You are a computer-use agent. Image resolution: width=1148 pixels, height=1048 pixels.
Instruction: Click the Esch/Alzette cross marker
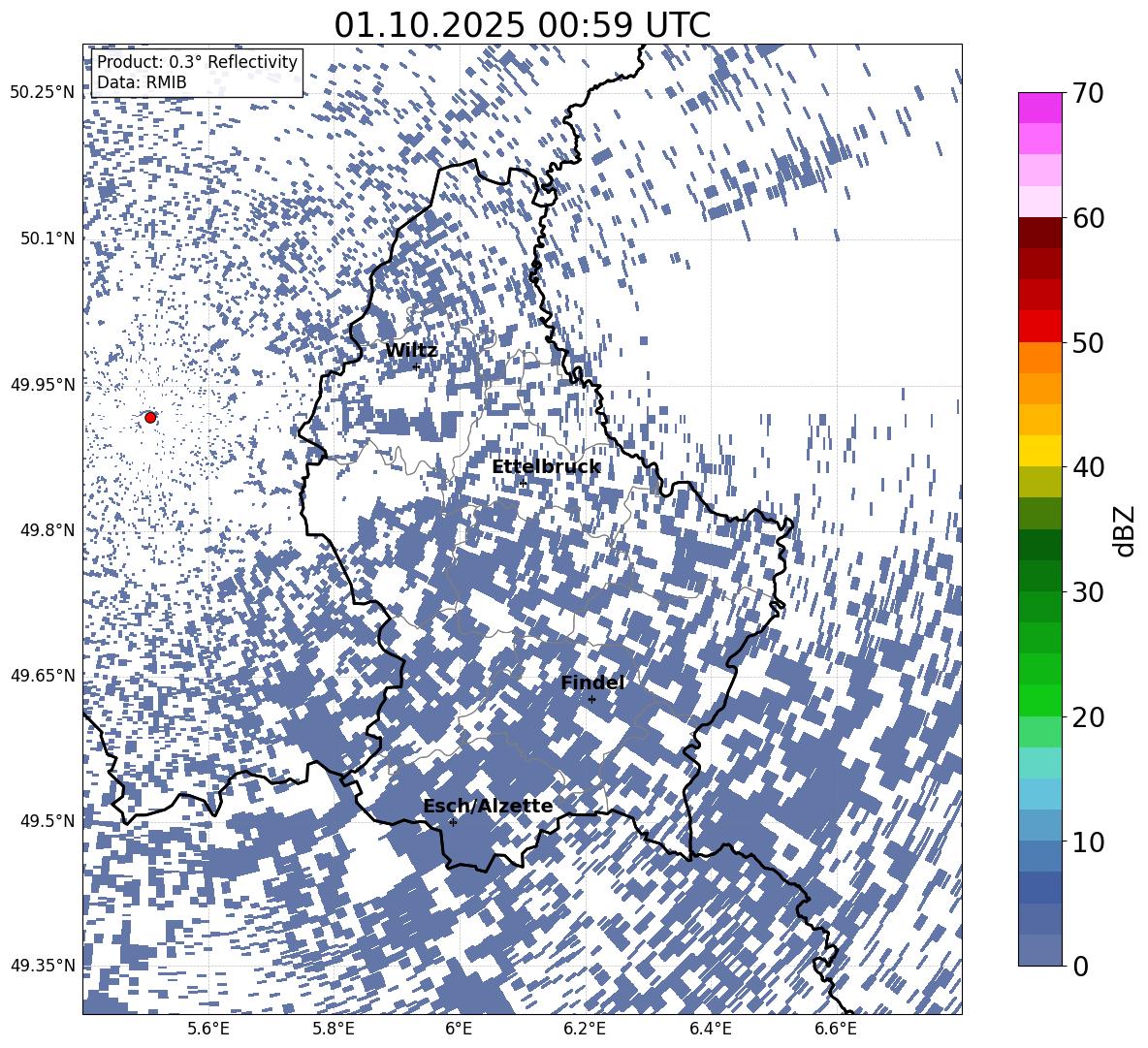[453, 822]
